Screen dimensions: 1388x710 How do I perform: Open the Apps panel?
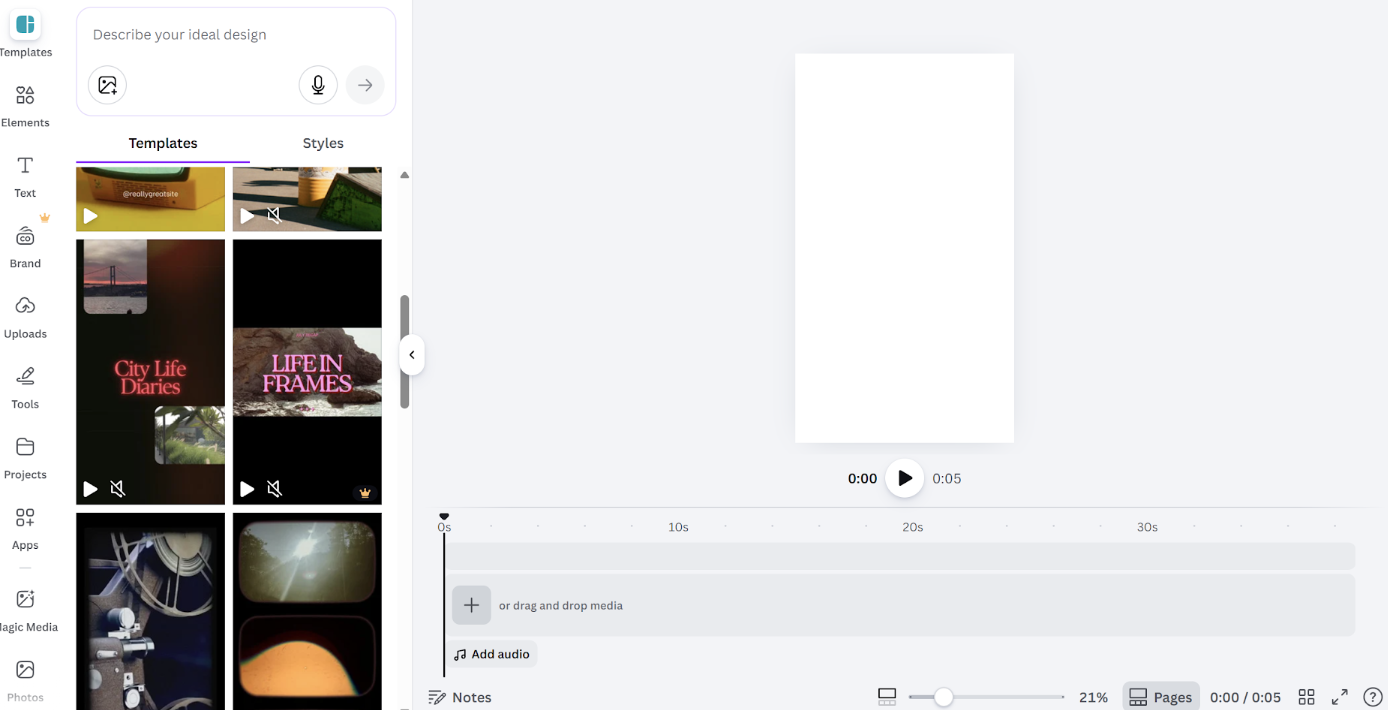point(25,527)
